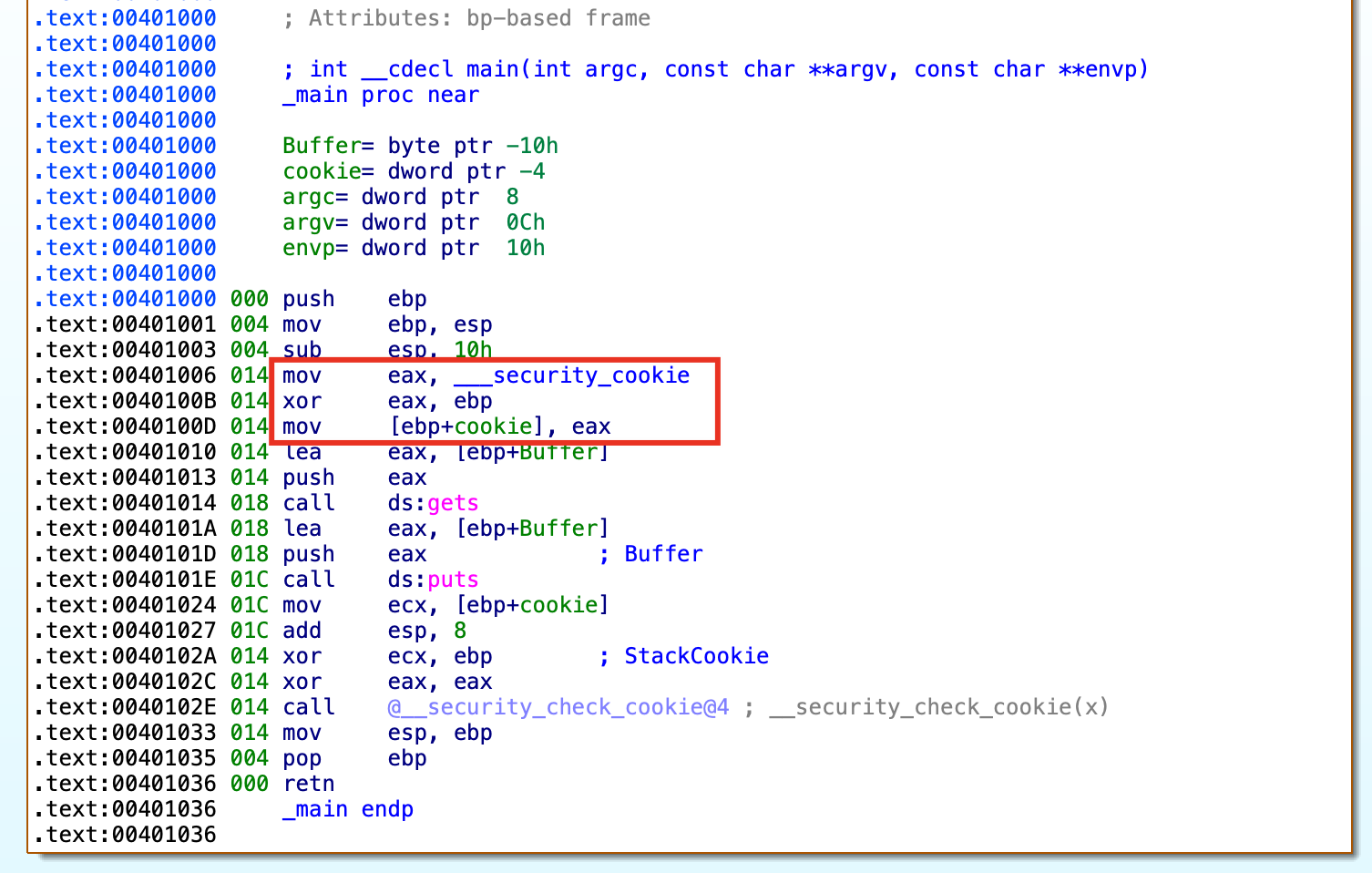Click the argv= dword ptr definition
1372x873 pixels.
pyautogui.click(x=413, y=222)
